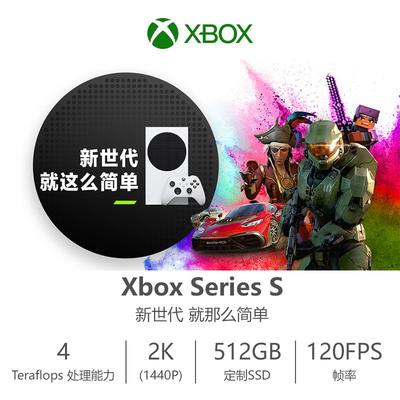Screen dimensions: 400x400
Task: Click the Teraflops 处理能力 label
Action: pyautogui.click(x=63, y=375)
